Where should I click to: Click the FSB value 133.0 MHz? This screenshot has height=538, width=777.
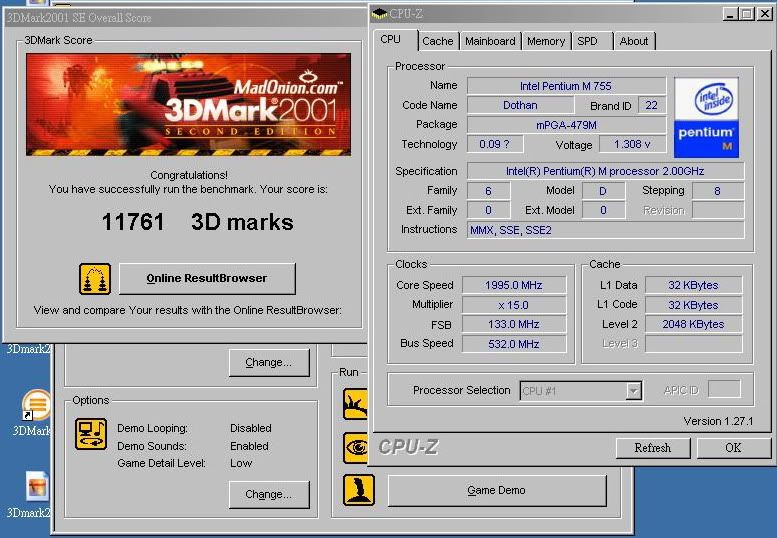click(514, 324)
